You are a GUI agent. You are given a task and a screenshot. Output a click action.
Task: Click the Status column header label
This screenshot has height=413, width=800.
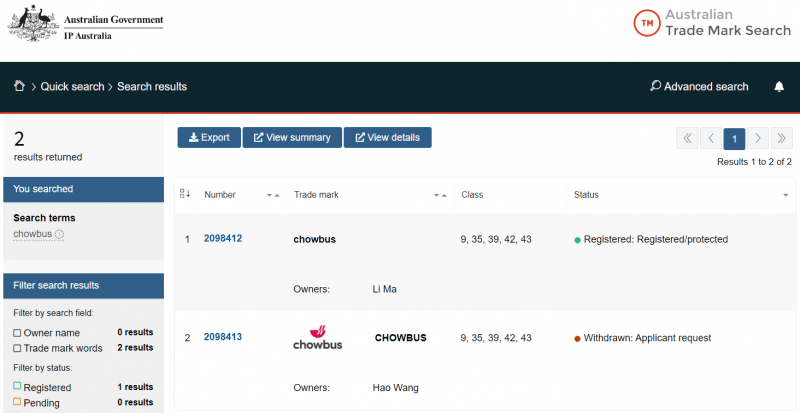586,195
